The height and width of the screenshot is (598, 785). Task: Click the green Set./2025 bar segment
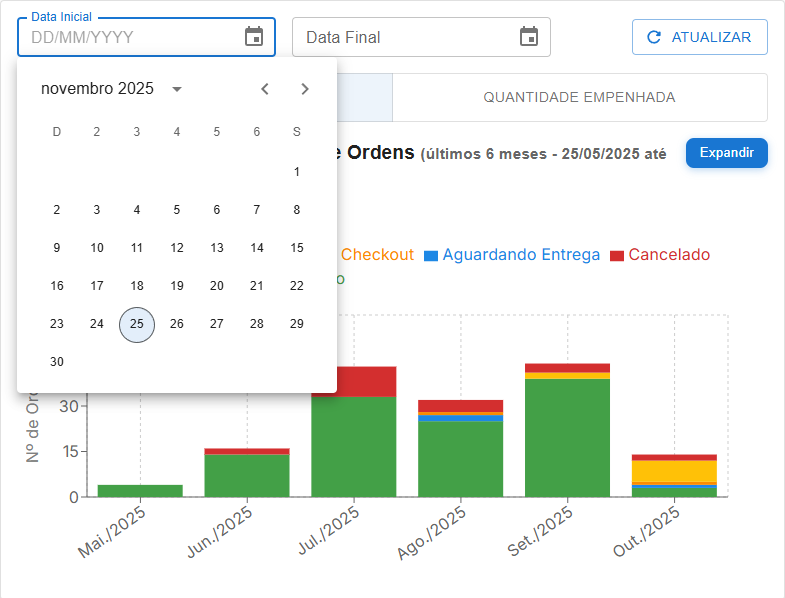coord(567,438)
